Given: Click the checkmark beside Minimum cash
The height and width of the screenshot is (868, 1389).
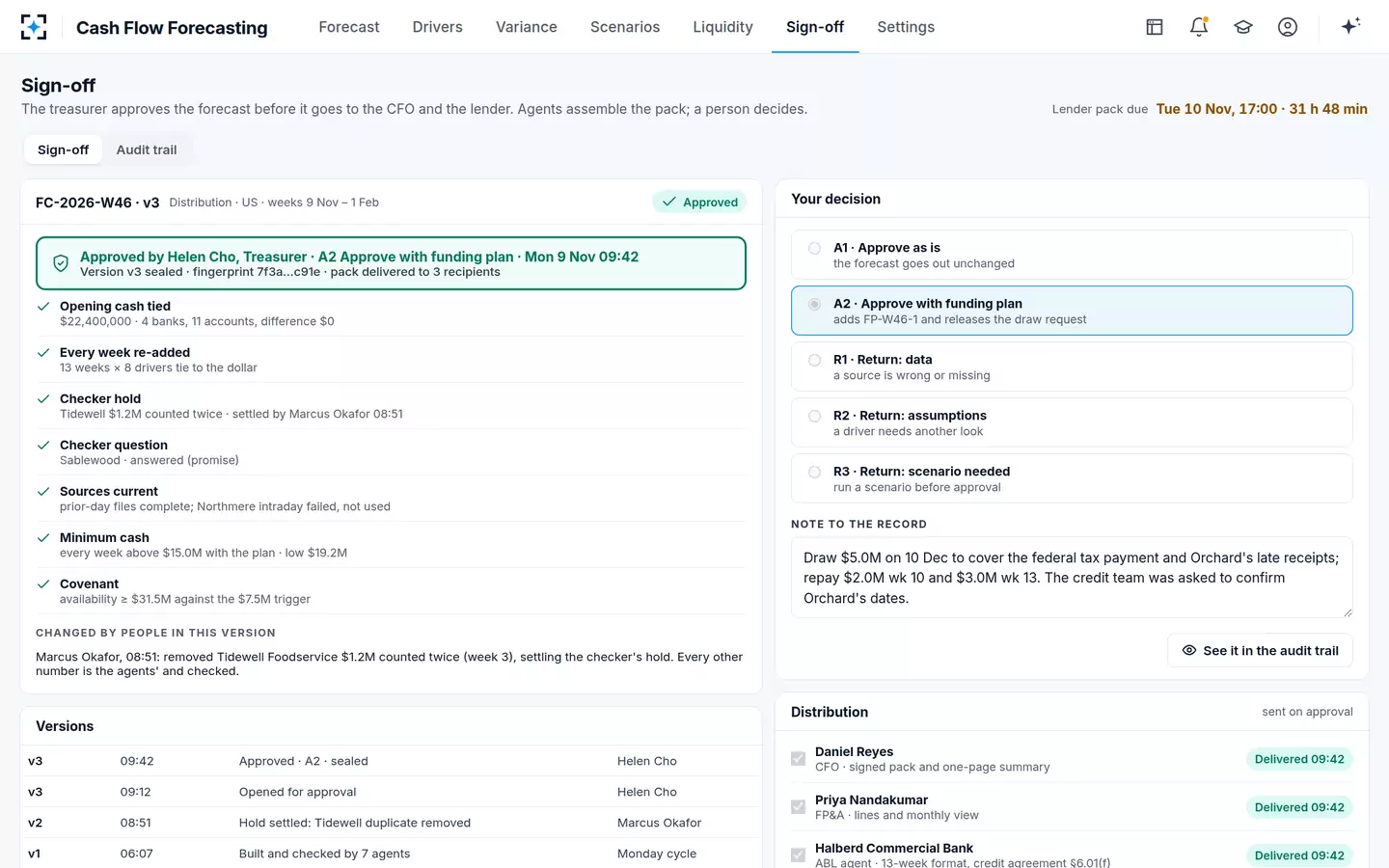Looking at the screenshot, I should pos(43,537).
